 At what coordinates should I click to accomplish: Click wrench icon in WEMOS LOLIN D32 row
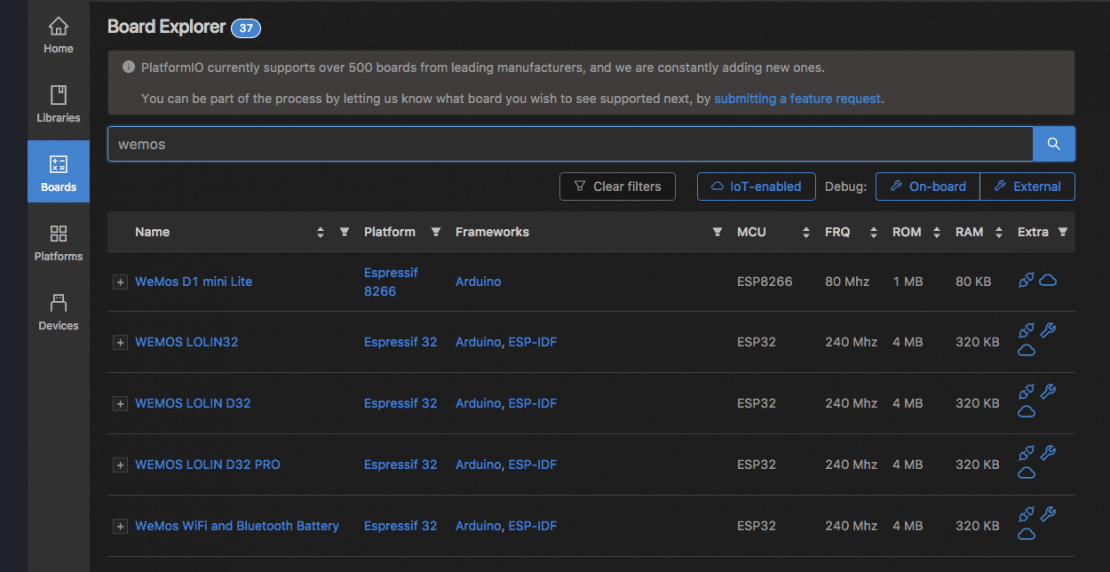(1048, 391)
